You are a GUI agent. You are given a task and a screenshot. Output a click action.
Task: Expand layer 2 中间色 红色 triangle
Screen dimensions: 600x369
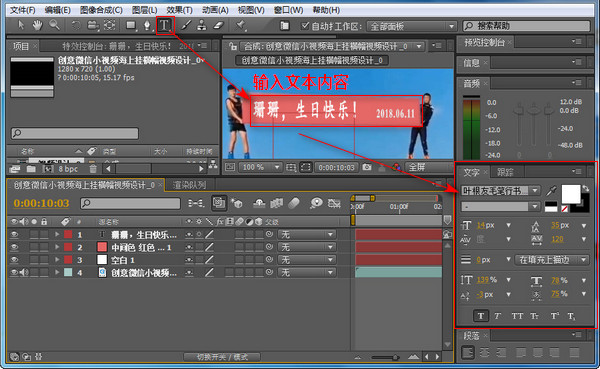pos(57,247)
